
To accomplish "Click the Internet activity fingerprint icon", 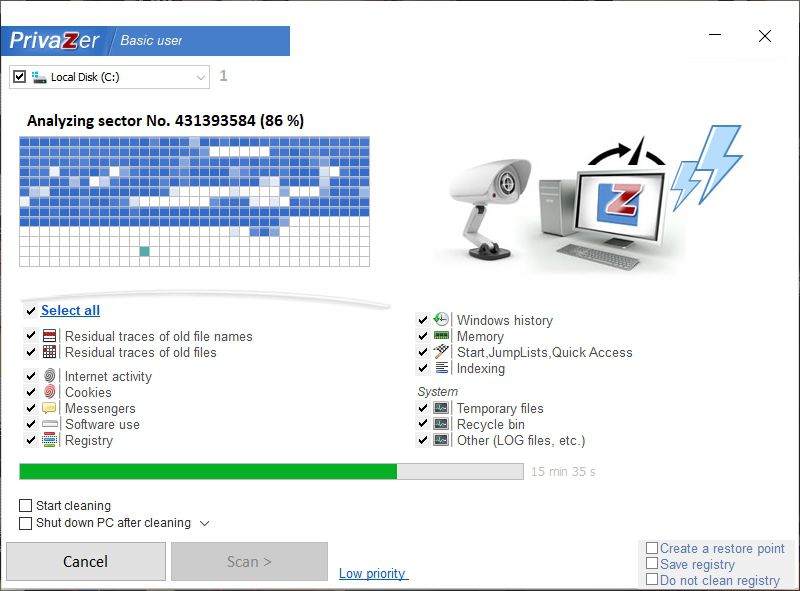I will point(49,376).
